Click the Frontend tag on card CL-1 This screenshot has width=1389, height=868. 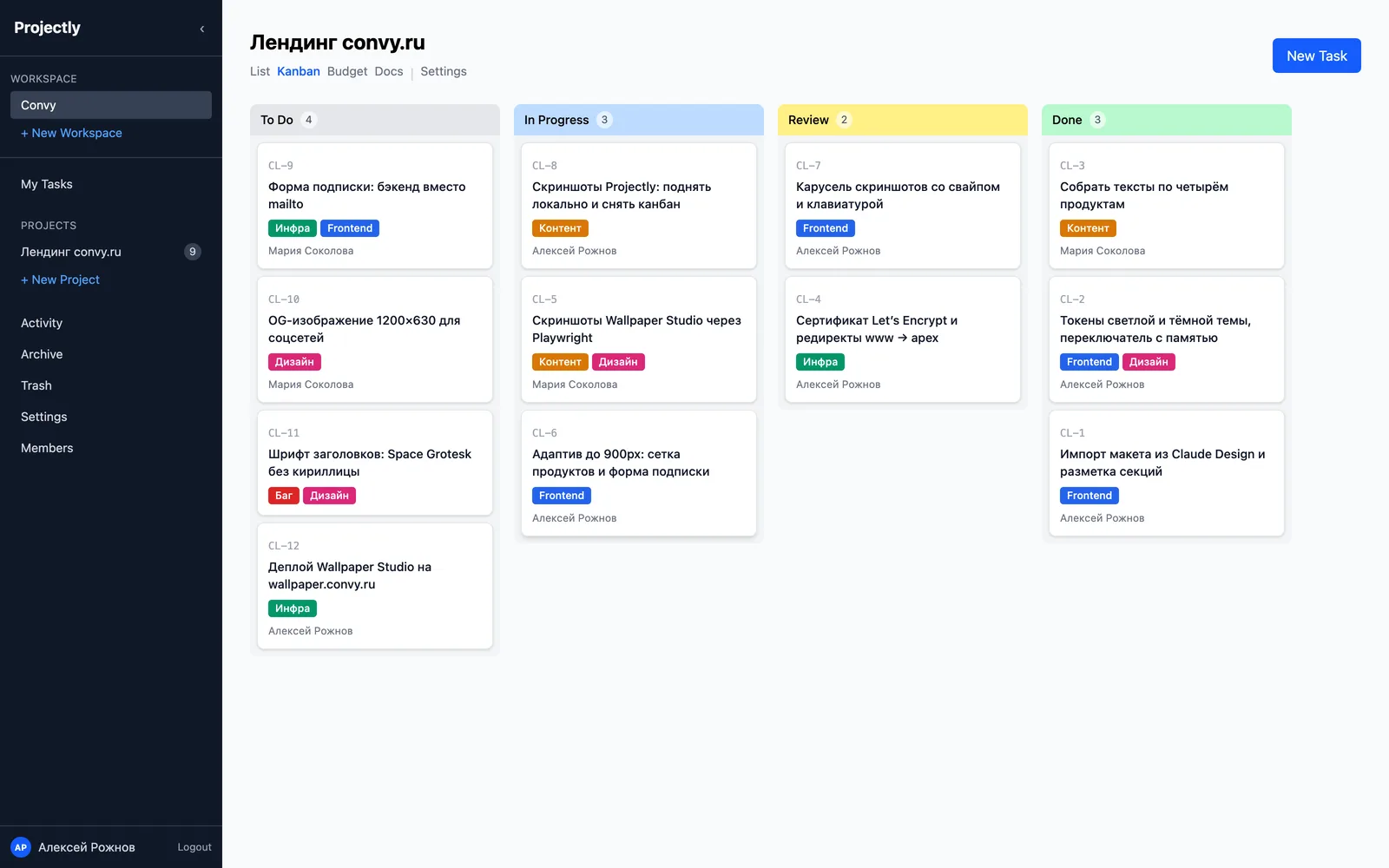pos(1089,496)
